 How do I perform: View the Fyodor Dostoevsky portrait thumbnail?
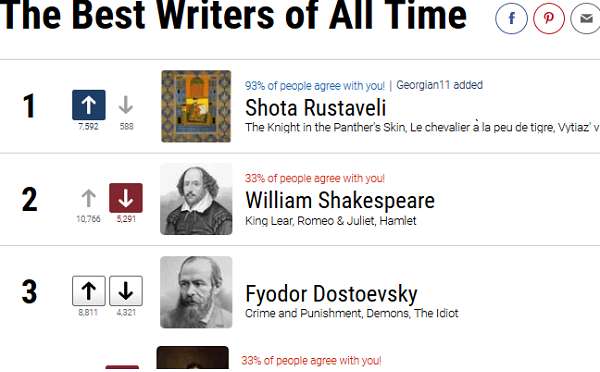[196, 292]
